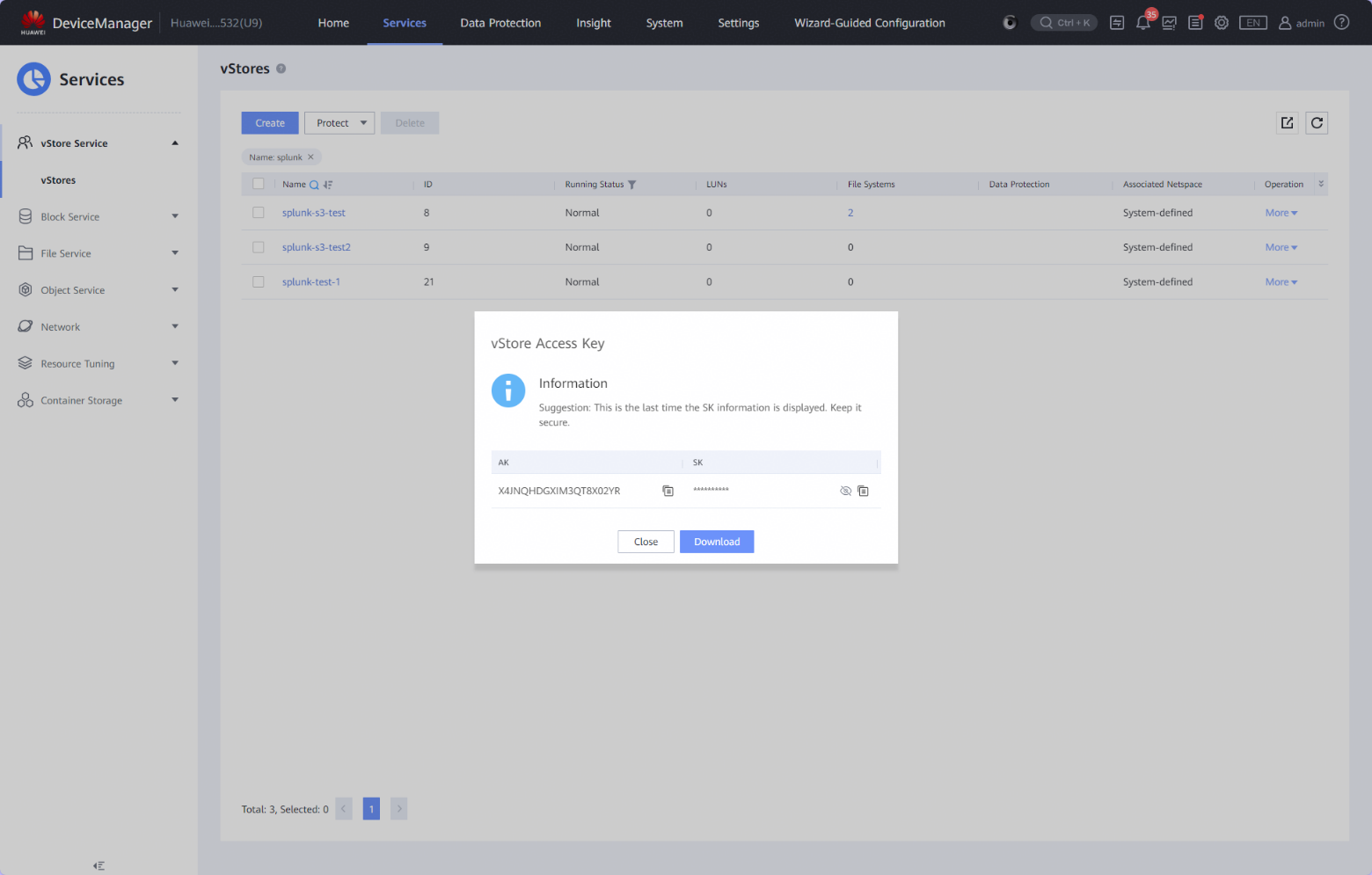Open the performance monitoring chart icon
The height and width of the screenshot is (875, 1372).
tap(1170, 23)
